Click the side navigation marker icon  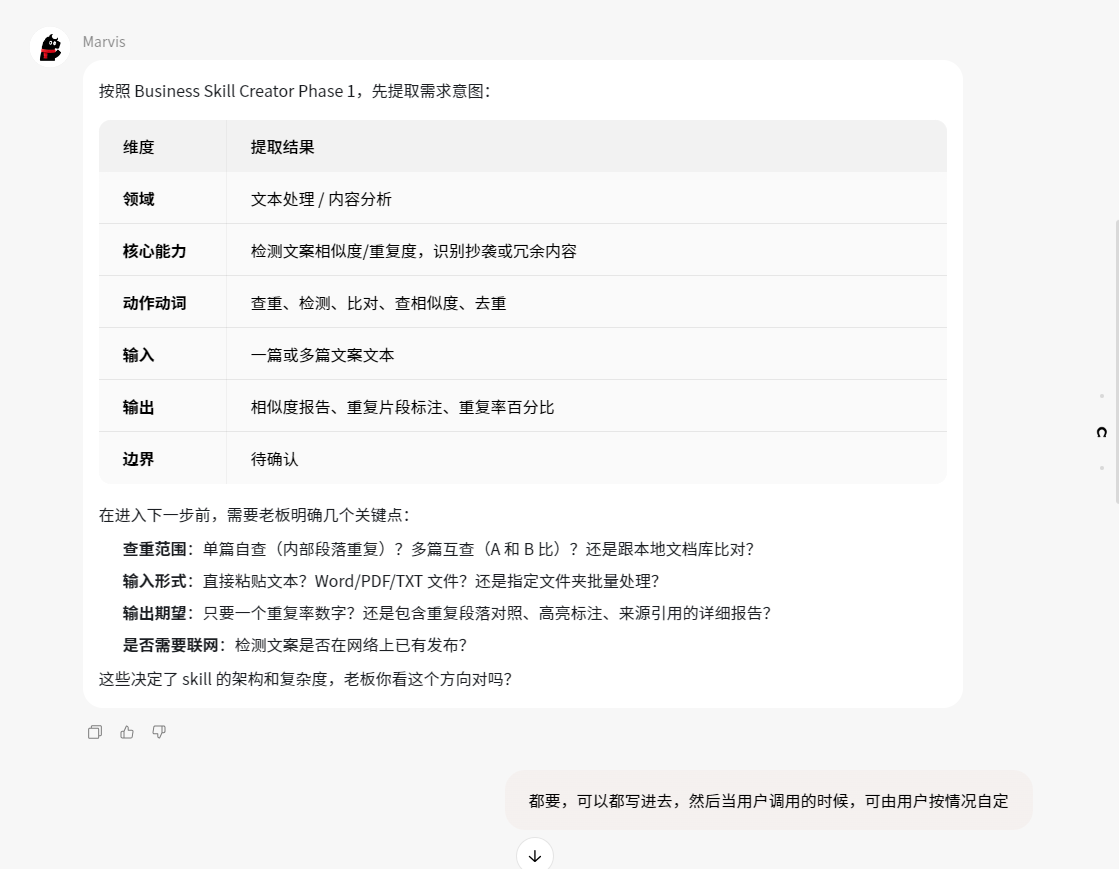coord(1102,432)
